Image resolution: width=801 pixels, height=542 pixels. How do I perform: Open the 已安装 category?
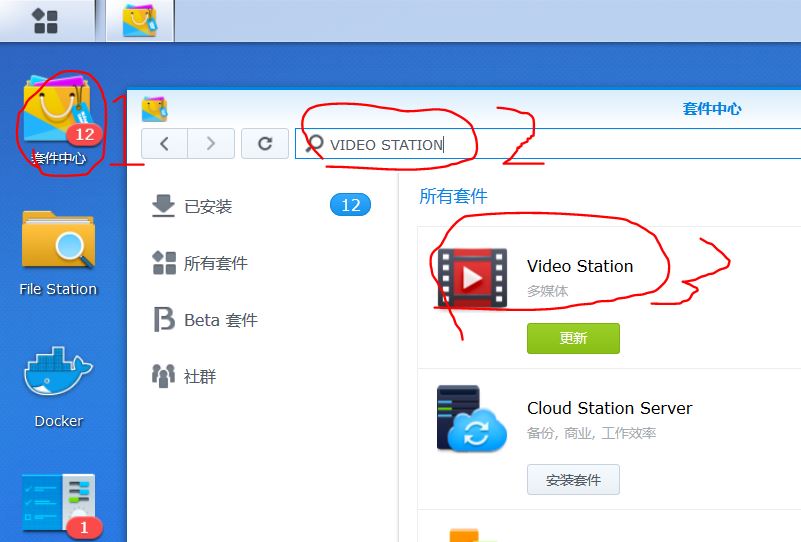(207, 206)
